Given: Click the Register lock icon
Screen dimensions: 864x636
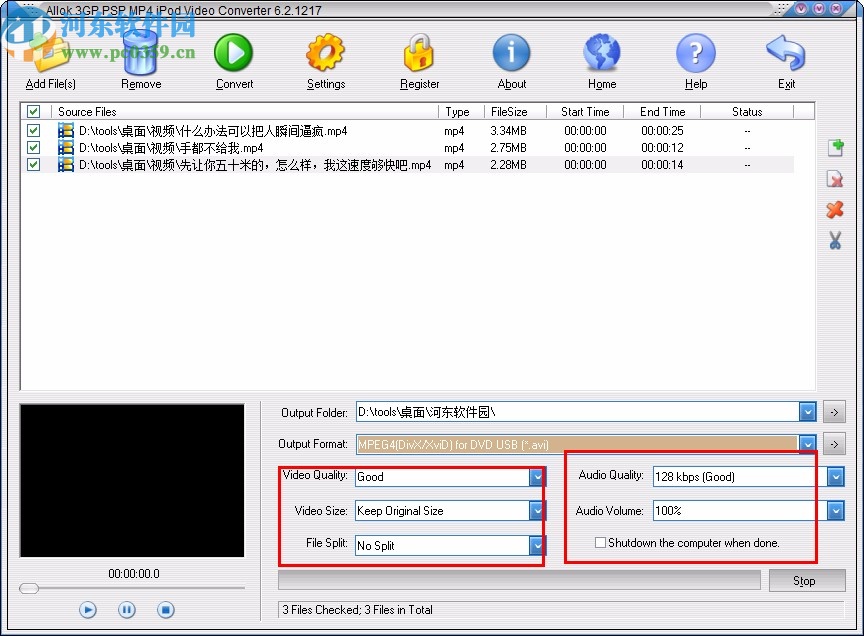Looking at the screenshot, I should coord(419,55).
